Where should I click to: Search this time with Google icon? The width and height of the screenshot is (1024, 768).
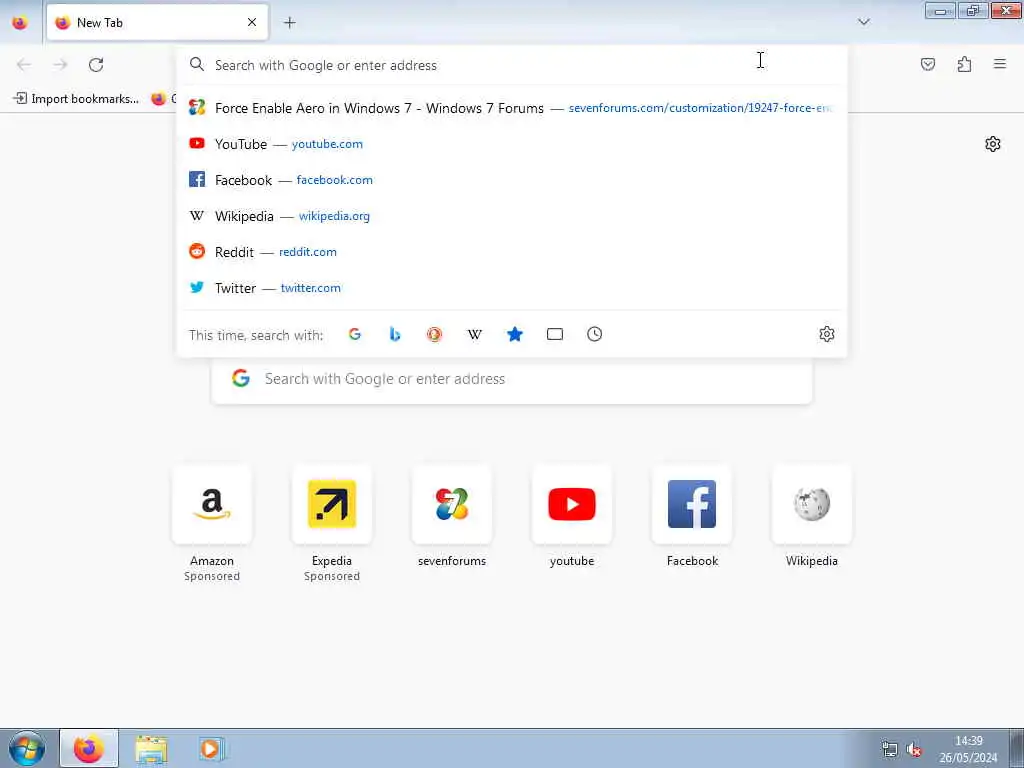(355, 334)
